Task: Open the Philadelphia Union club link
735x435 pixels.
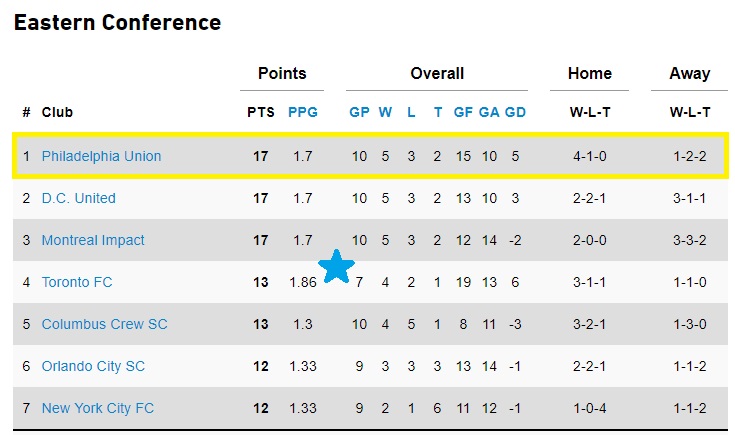Action: coord(101,156)
